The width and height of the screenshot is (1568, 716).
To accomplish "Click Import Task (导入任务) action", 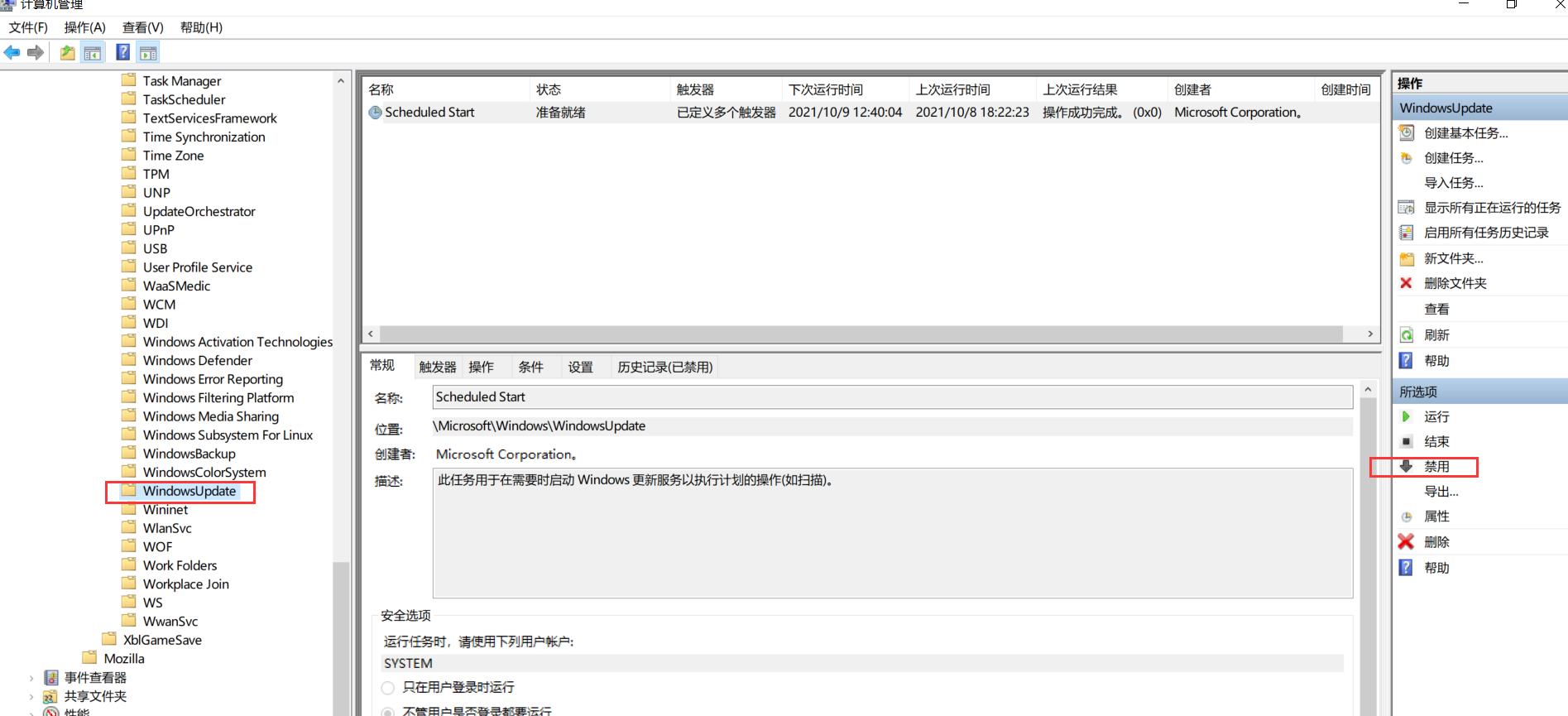I will [x=1453, y=183].
